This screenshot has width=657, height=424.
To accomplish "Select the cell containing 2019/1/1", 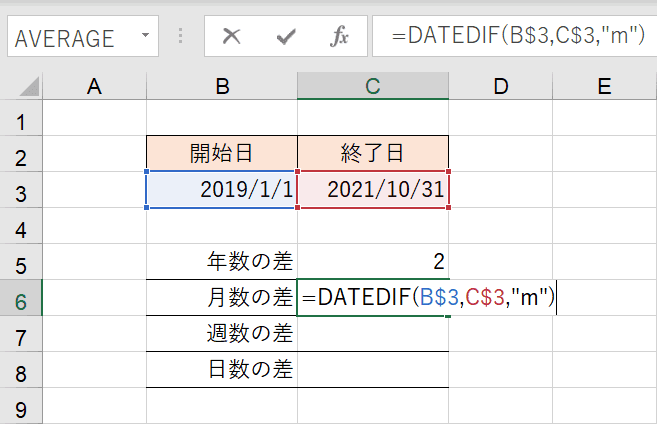I will (222, 189).
